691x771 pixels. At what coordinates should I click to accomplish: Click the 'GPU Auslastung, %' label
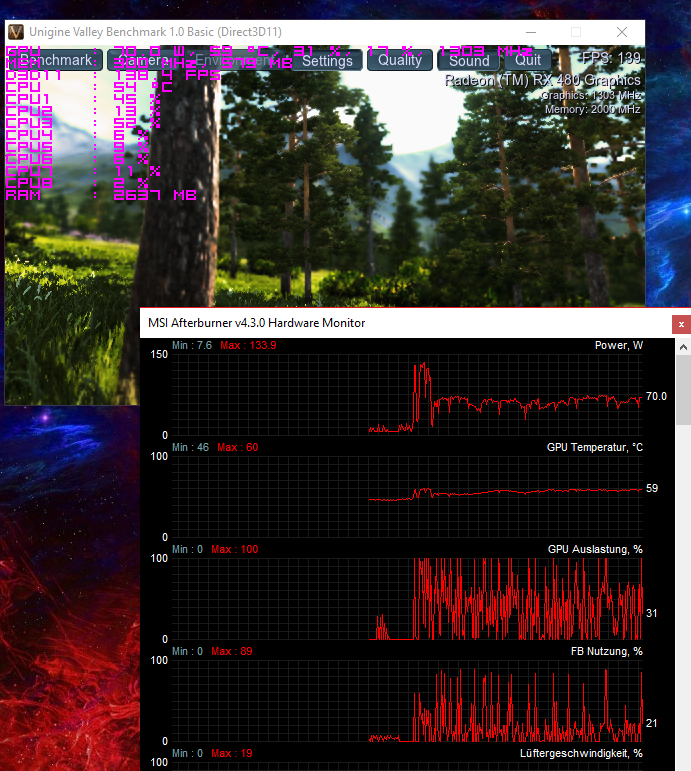click(595, 549)
